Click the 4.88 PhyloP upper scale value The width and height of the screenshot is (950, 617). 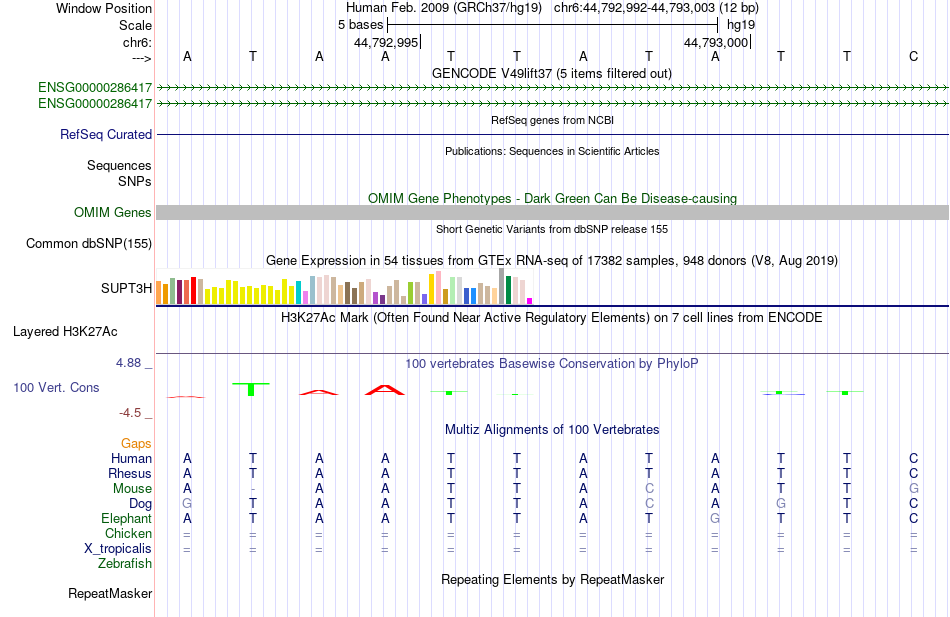tap(128, 362)
